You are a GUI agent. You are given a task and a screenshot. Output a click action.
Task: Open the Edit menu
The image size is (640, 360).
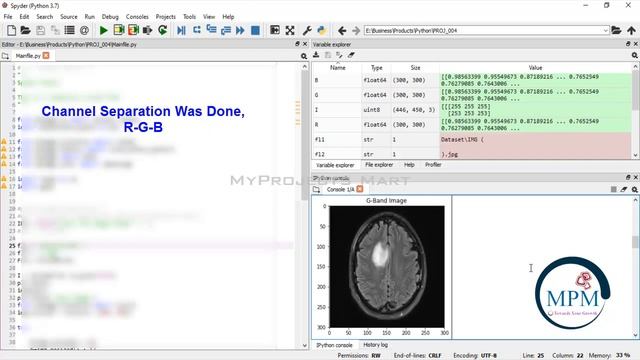click(x=24, y=17)
